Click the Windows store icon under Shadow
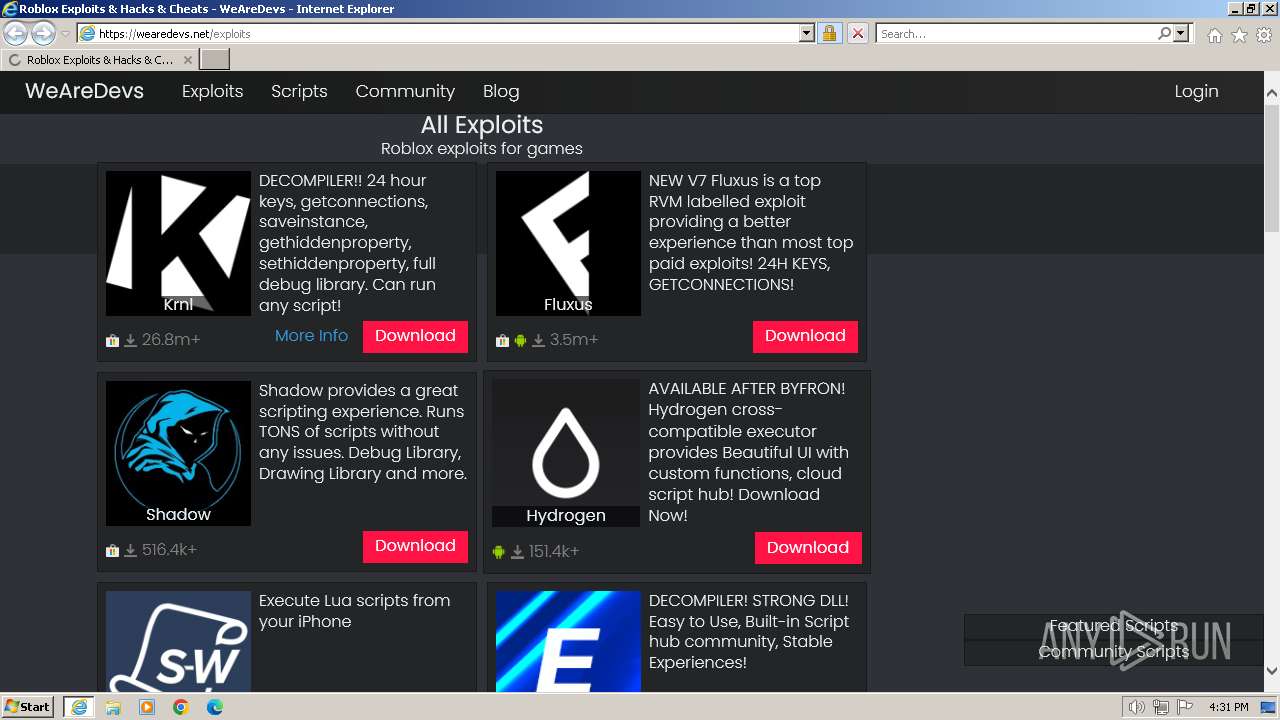 click(112, 550)
